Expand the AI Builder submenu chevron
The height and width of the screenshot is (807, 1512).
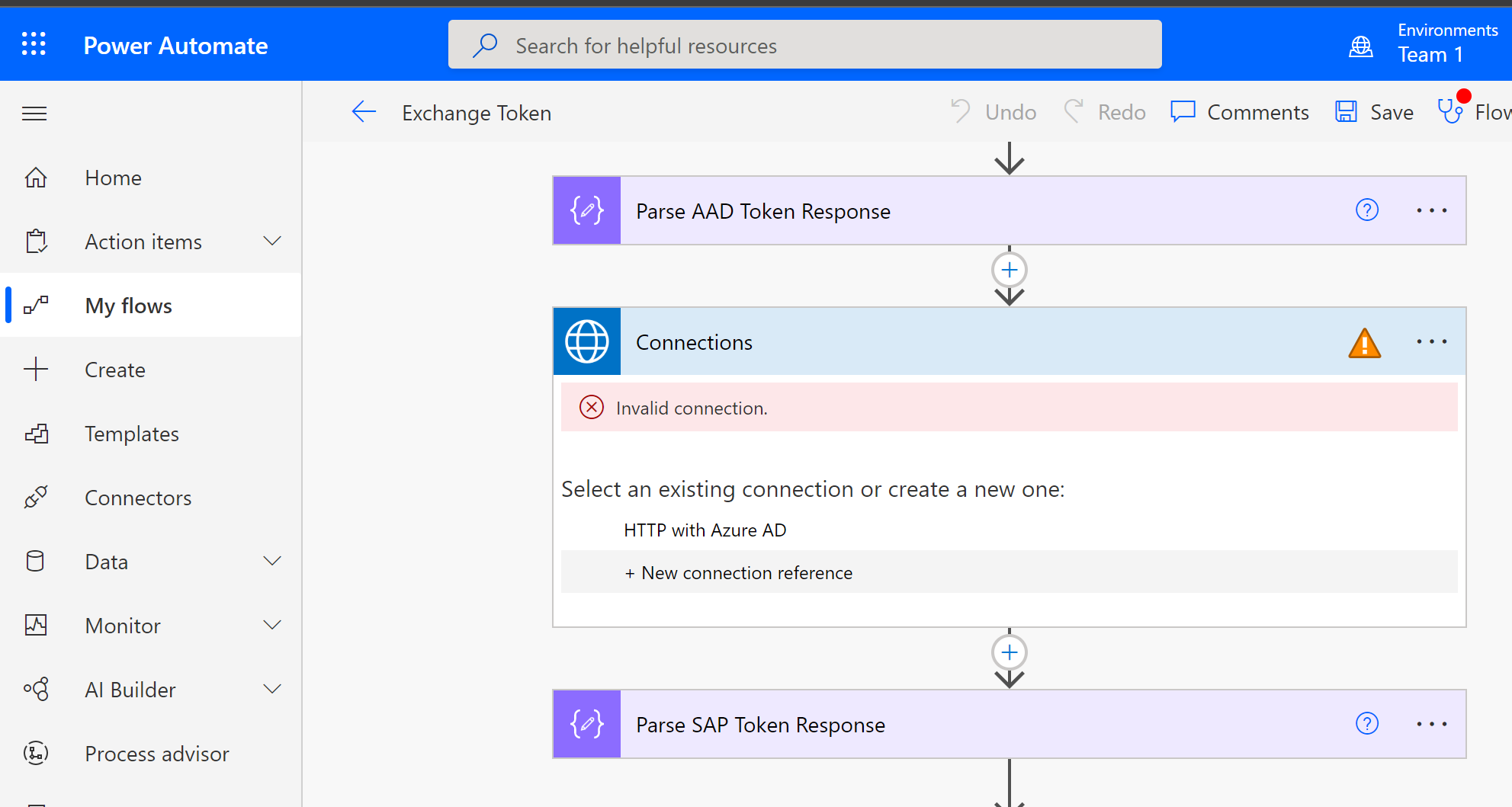[x=272, y=689]
